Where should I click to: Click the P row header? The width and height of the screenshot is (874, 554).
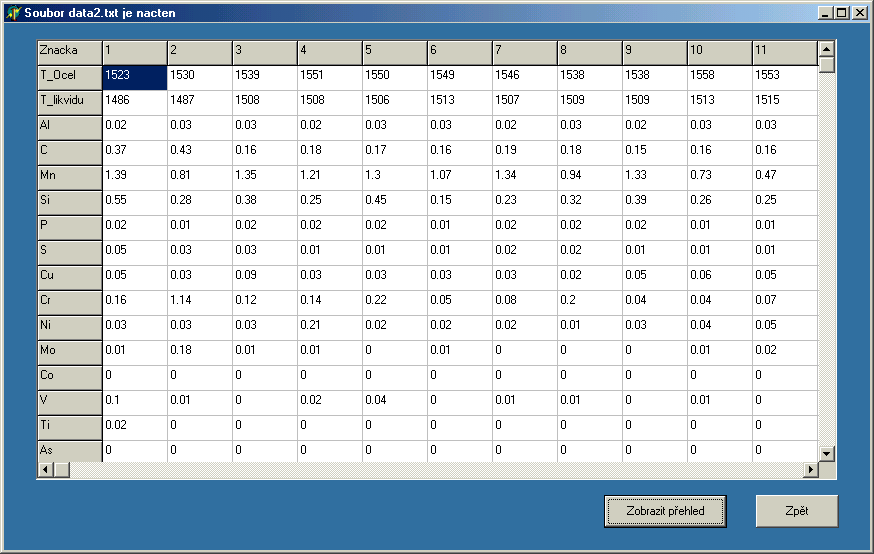[70, 229]
